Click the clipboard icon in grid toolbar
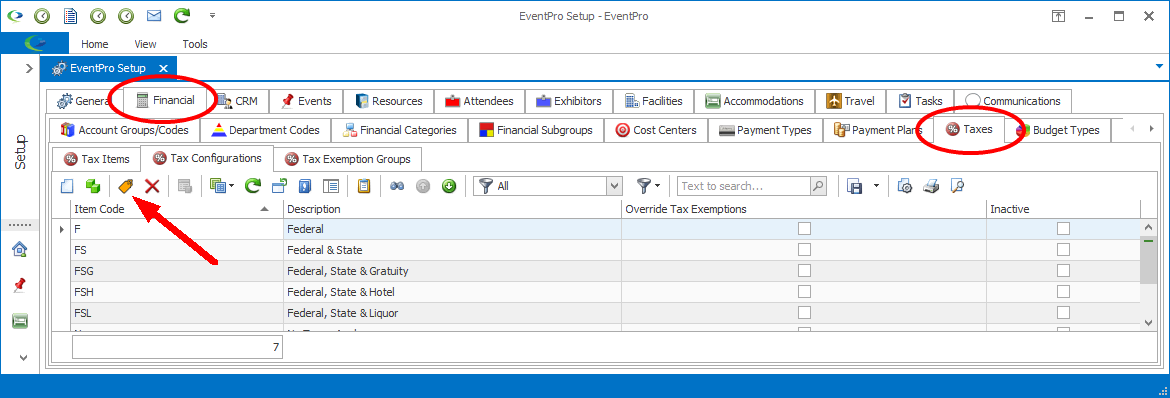The width and height of the screenshot is (1170, 398). click(x=364, y=186)
